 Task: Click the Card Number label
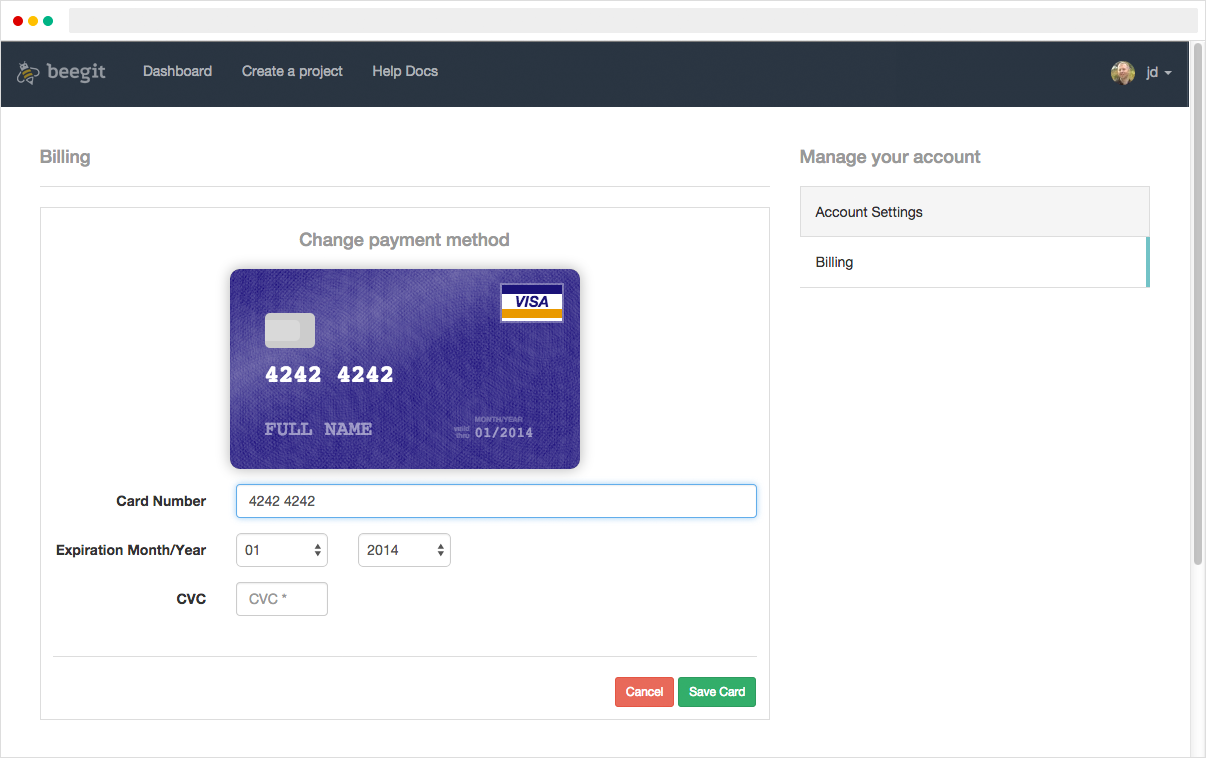click(161, 501)
